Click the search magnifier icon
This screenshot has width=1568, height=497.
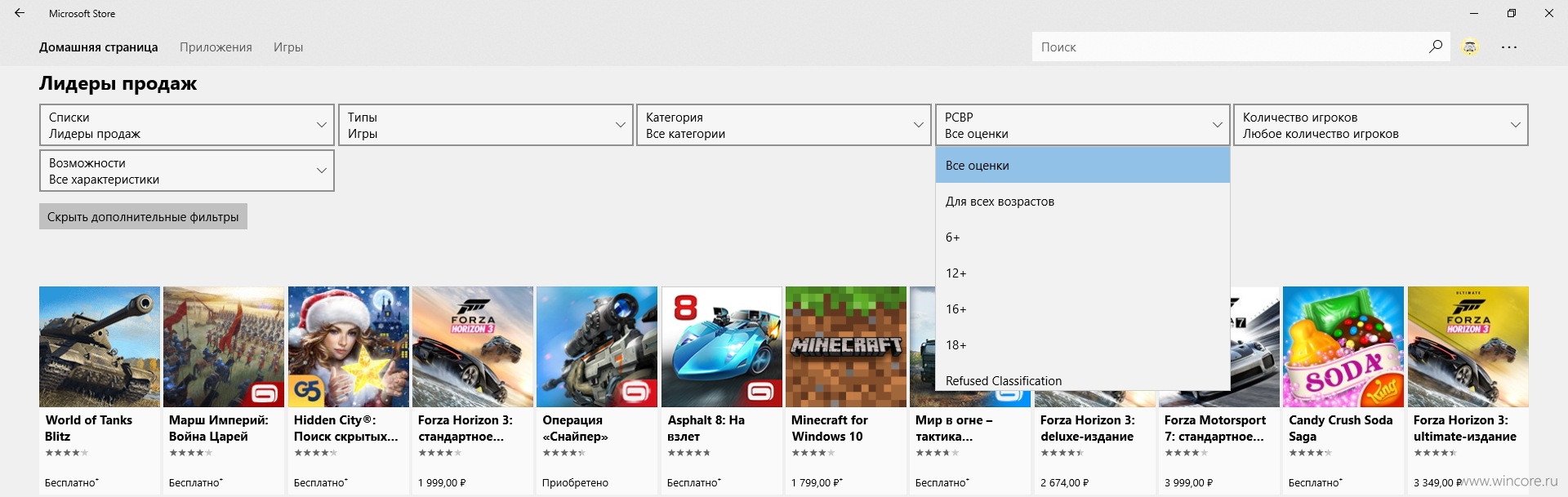1435,47
